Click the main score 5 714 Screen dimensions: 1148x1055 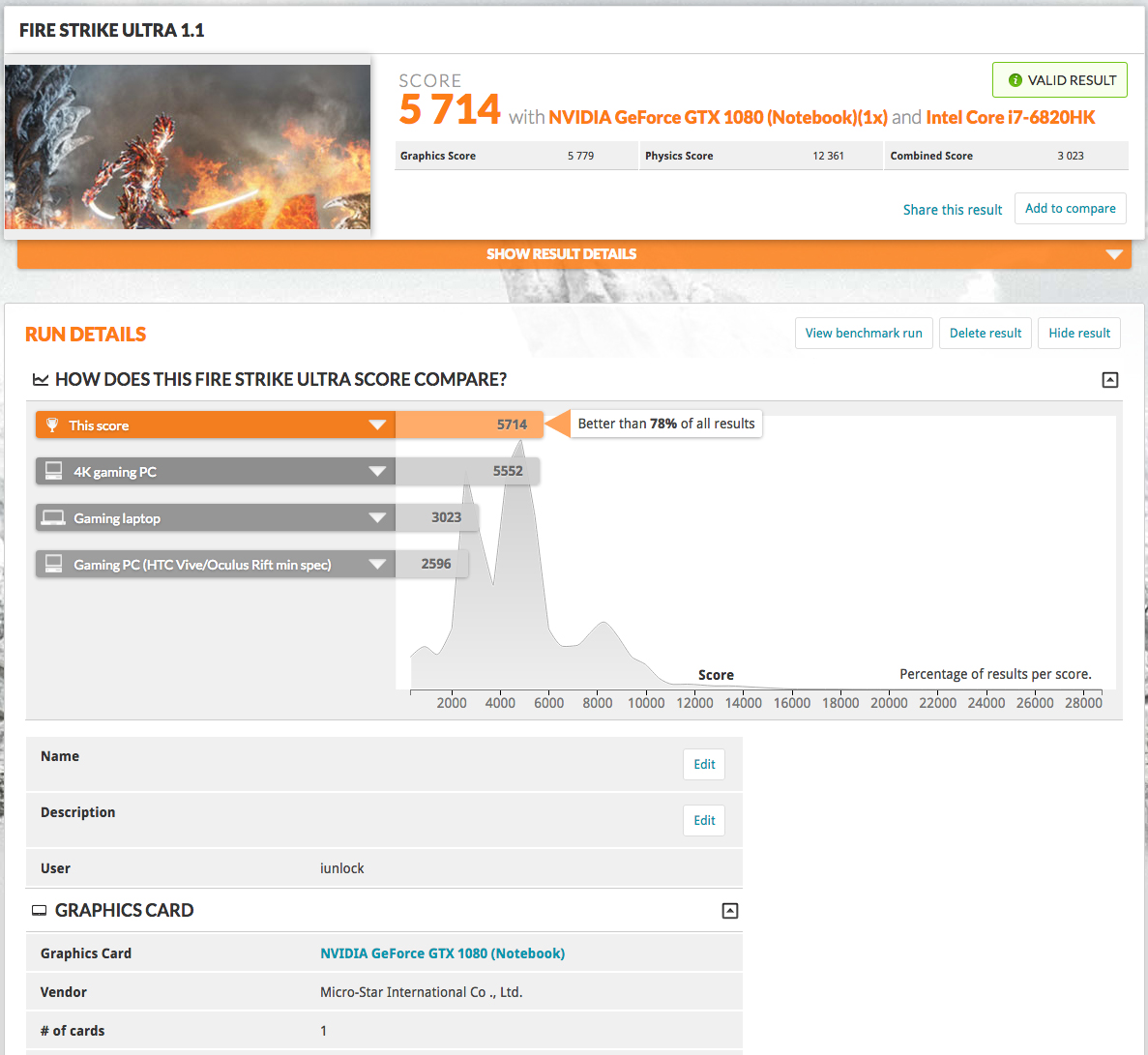tap(450, 110)
